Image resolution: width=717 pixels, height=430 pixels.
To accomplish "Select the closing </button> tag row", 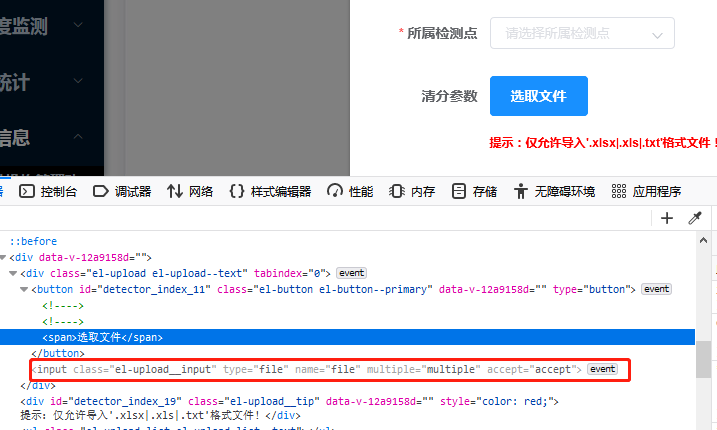I will 58,353.
